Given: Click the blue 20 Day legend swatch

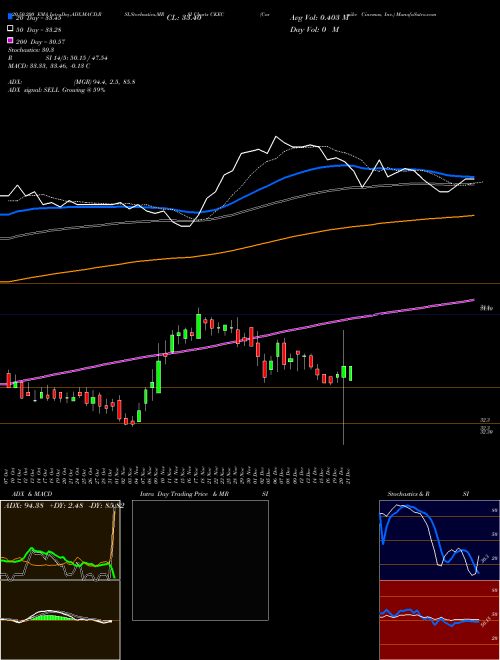Looking at the screenshot, I should [10, 17].
